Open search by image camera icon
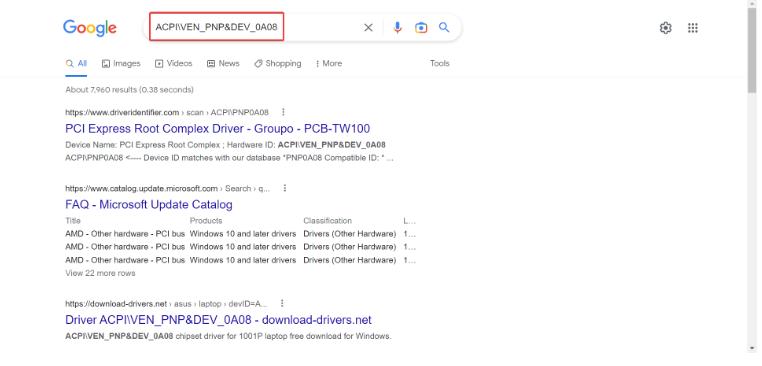762x366 pixels. click(421, 28)
